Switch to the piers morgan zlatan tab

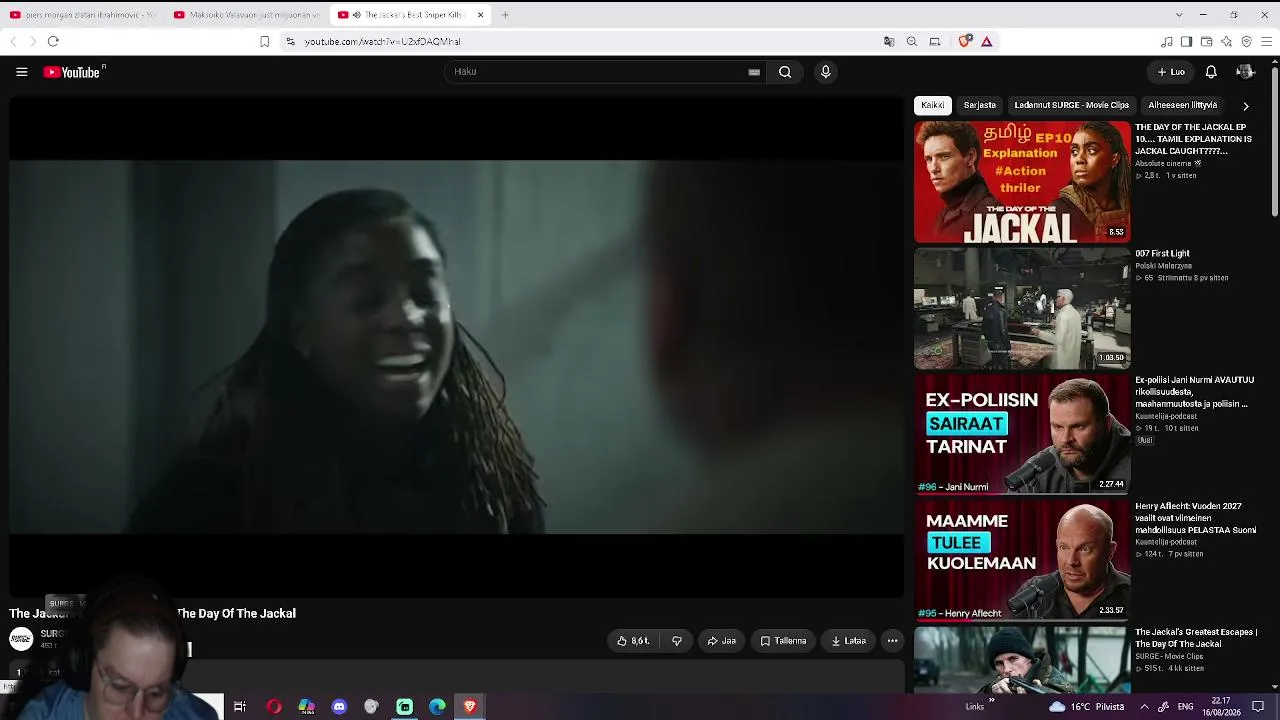[84, 15]
